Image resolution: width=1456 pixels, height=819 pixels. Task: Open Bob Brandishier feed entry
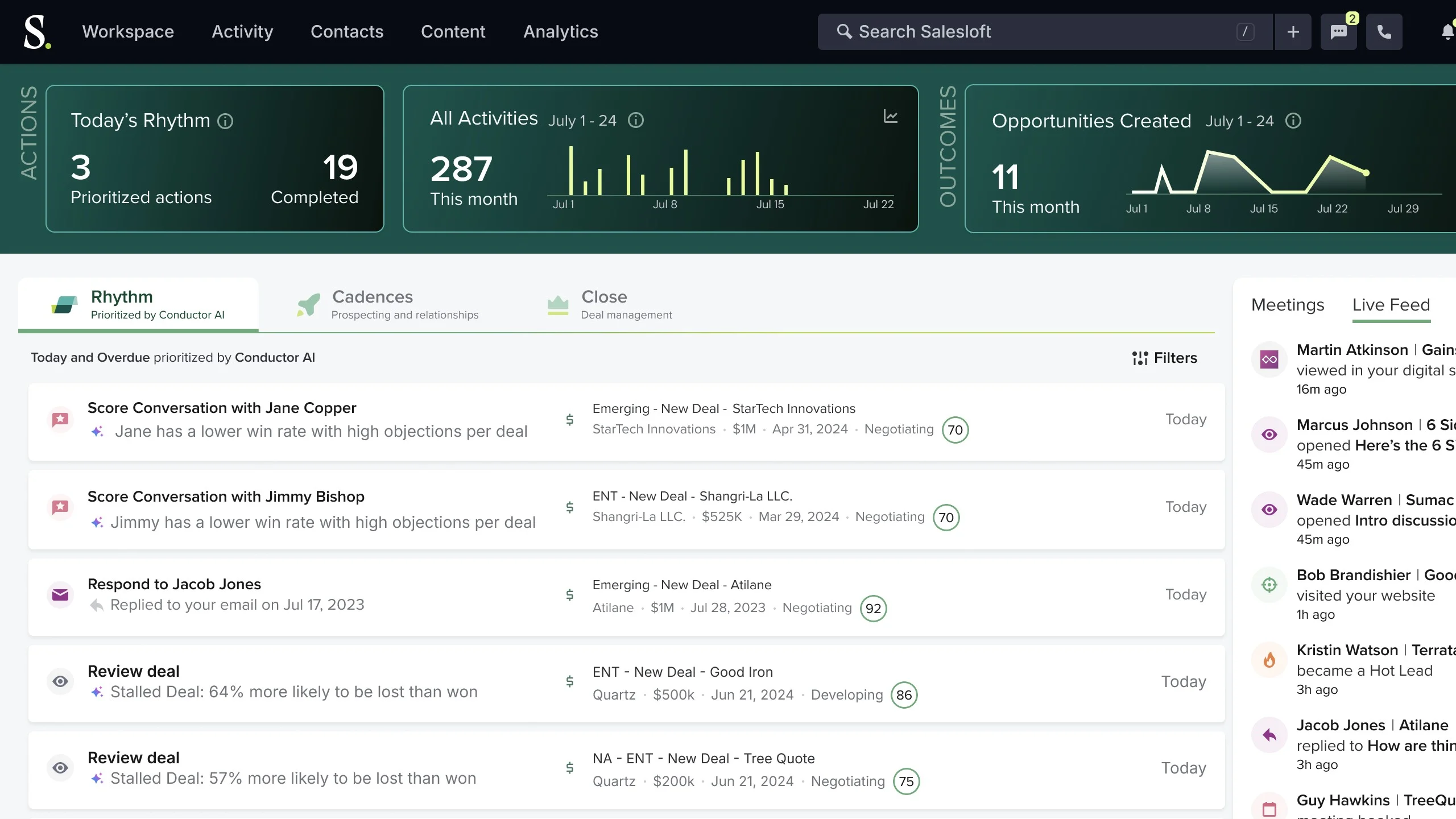[1354, 594]
